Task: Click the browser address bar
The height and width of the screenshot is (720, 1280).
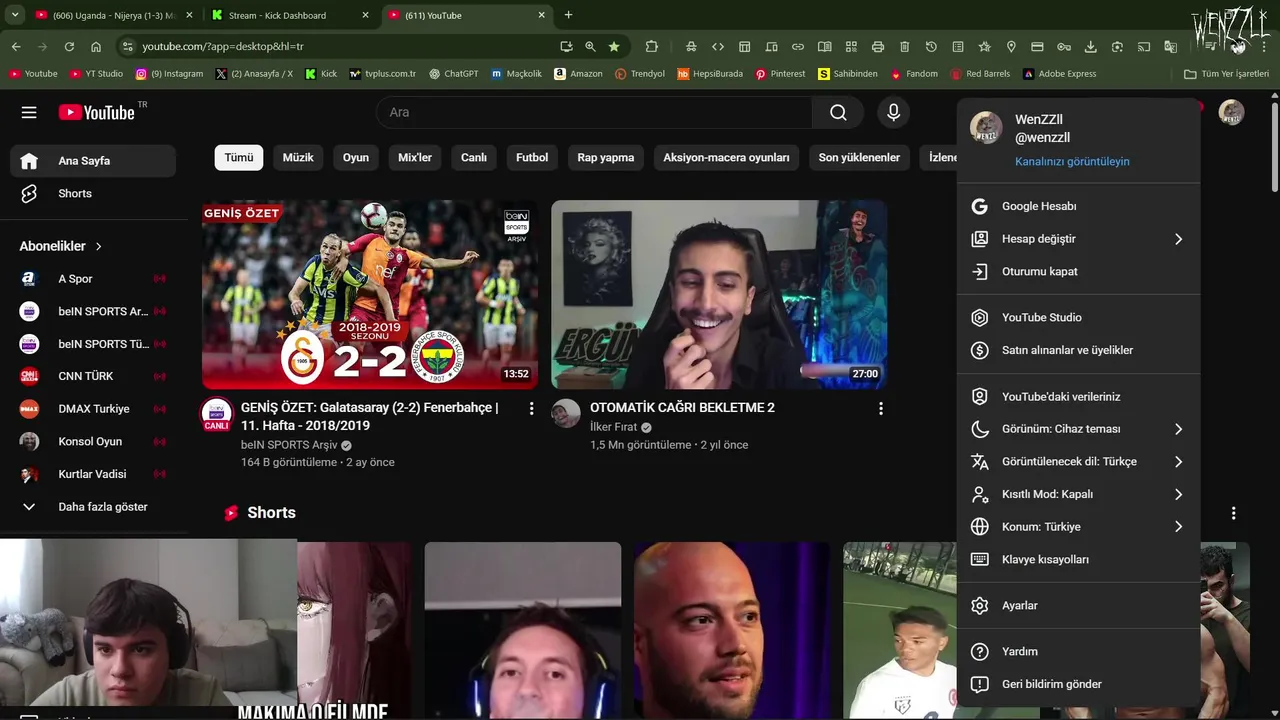Action: pyautogui.click(x=340, y=46)
